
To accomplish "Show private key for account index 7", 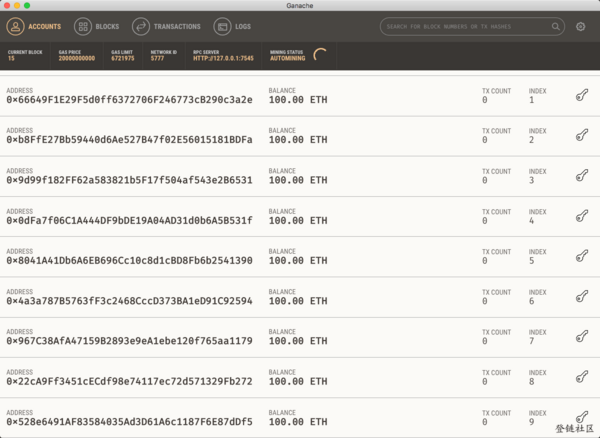I will point(582,337).
